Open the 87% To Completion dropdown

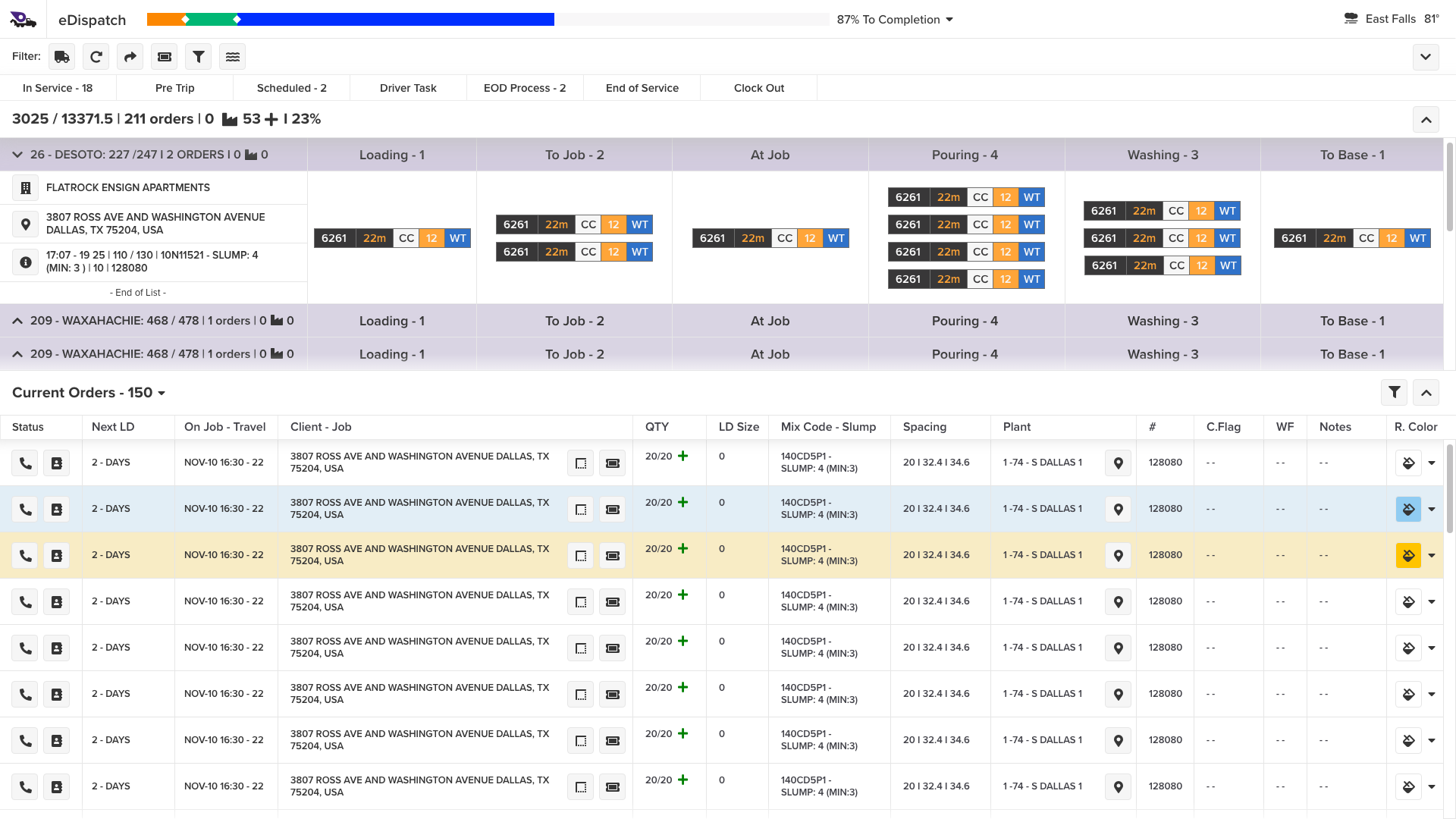949,20
